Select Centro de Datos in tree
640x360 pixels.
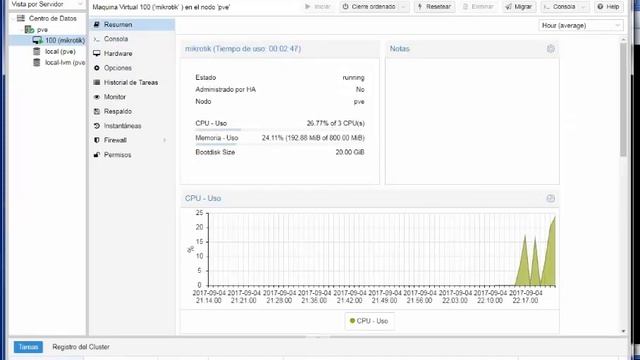point(53,18)
